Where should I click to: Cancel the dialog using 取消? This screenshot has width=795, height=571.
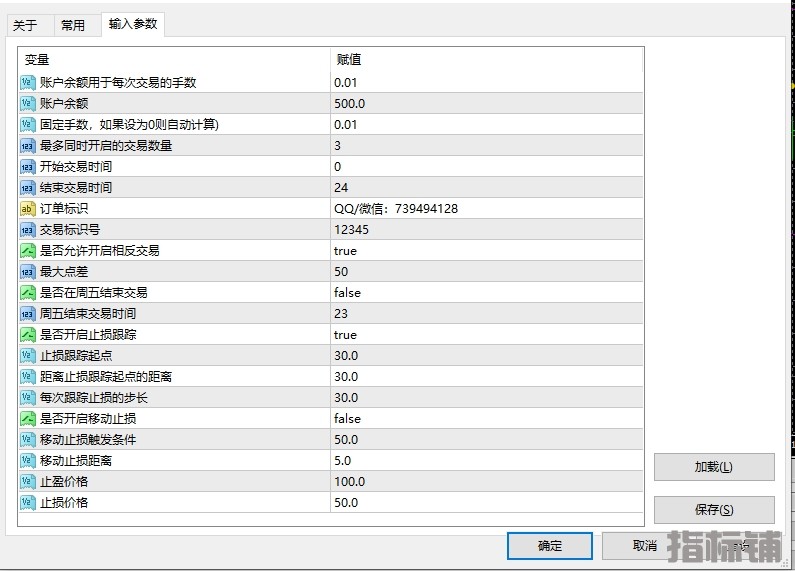(x=644, y=545)
